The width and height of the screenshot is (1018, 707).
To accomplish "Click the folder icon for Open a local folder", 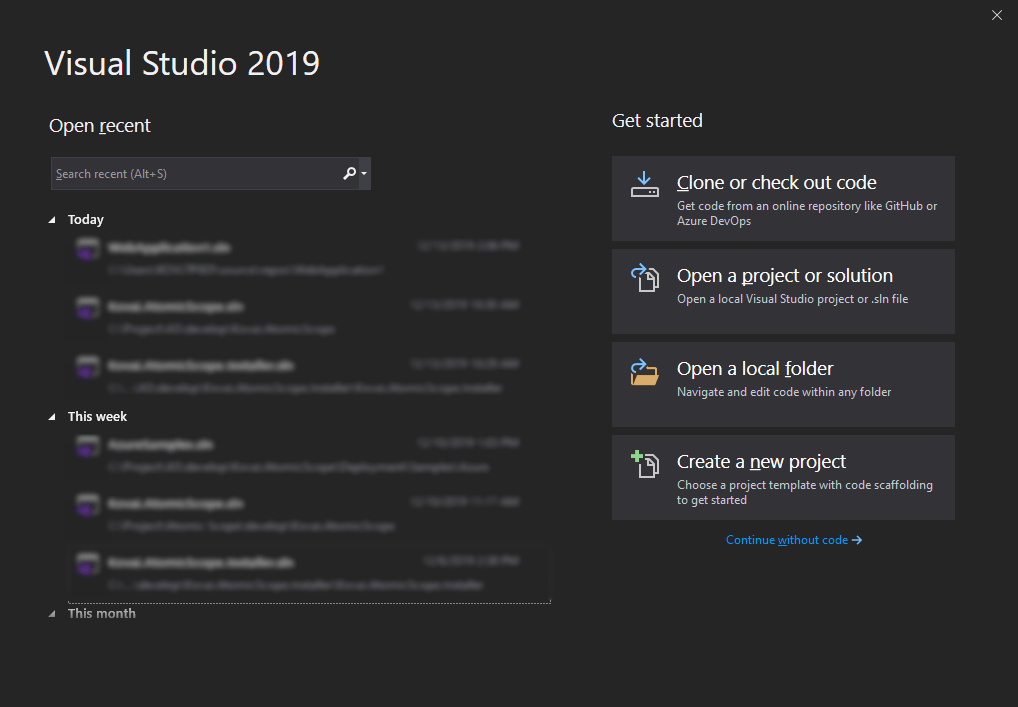I will pyautogui.click(x=645, y=372).
